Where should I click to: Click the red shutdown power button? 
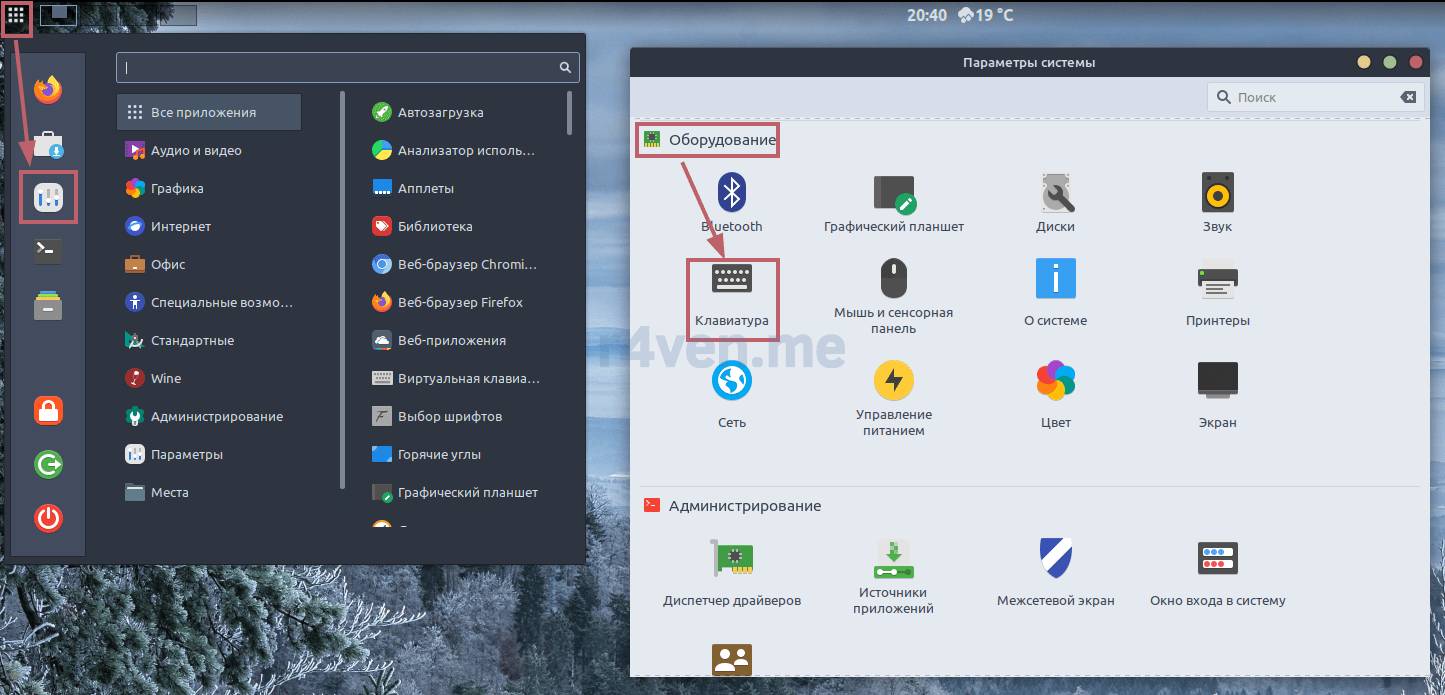pyautogui.click(x=48, y=518)
